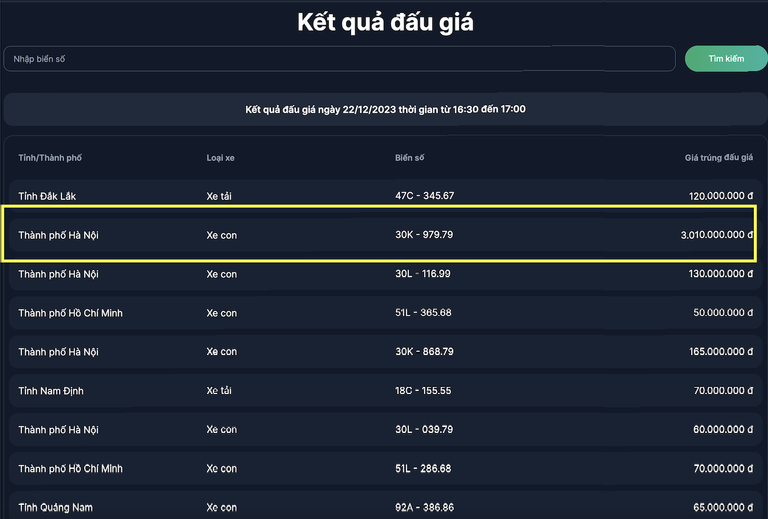Viewport: 768px width, 519px height.
Task: Click the Tỉnh Quảng Nam row
Action: [384, 507]
